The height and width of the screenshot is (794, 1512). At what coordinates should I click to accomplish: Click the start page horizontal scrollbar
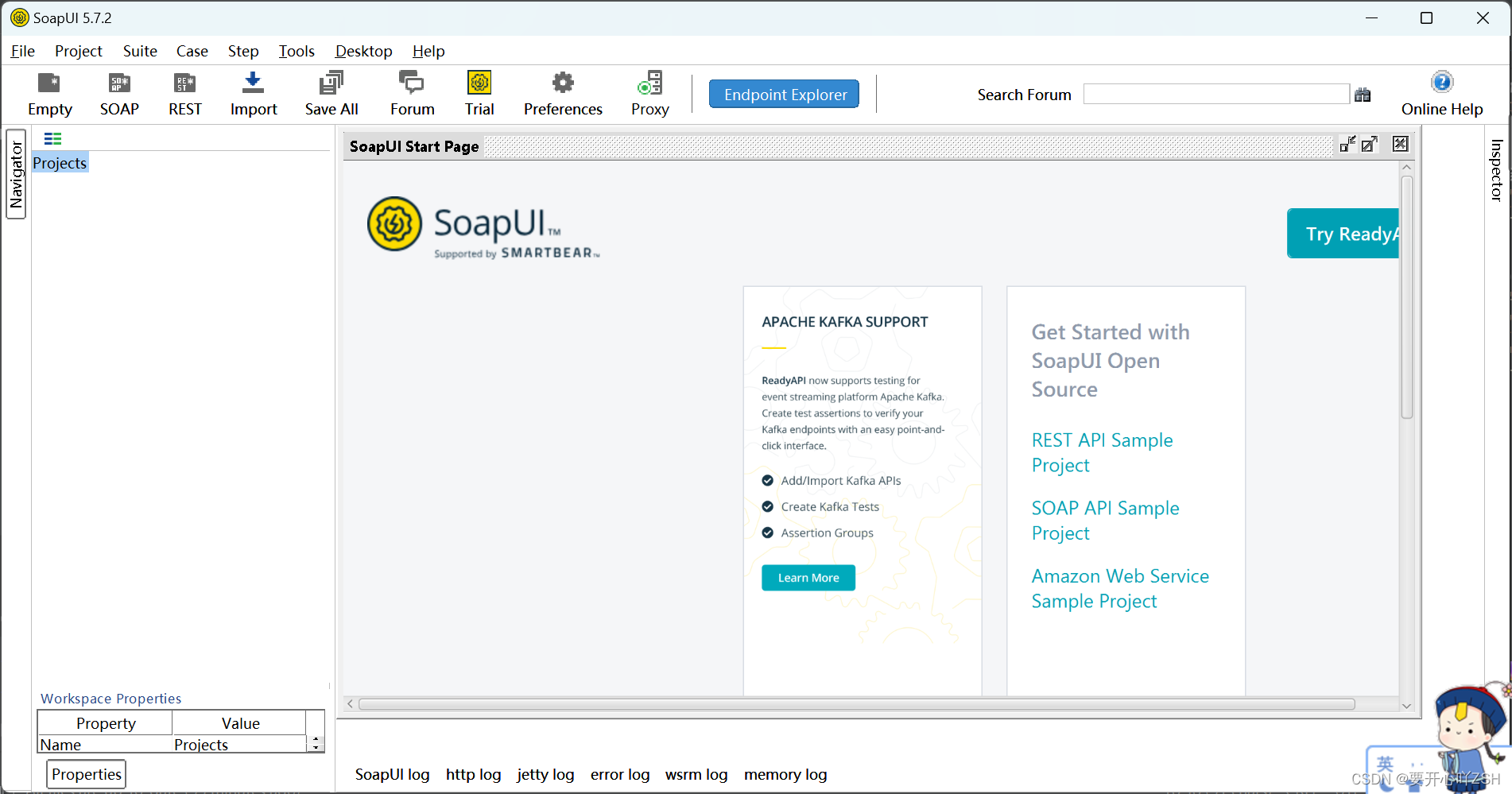point(857,704)
